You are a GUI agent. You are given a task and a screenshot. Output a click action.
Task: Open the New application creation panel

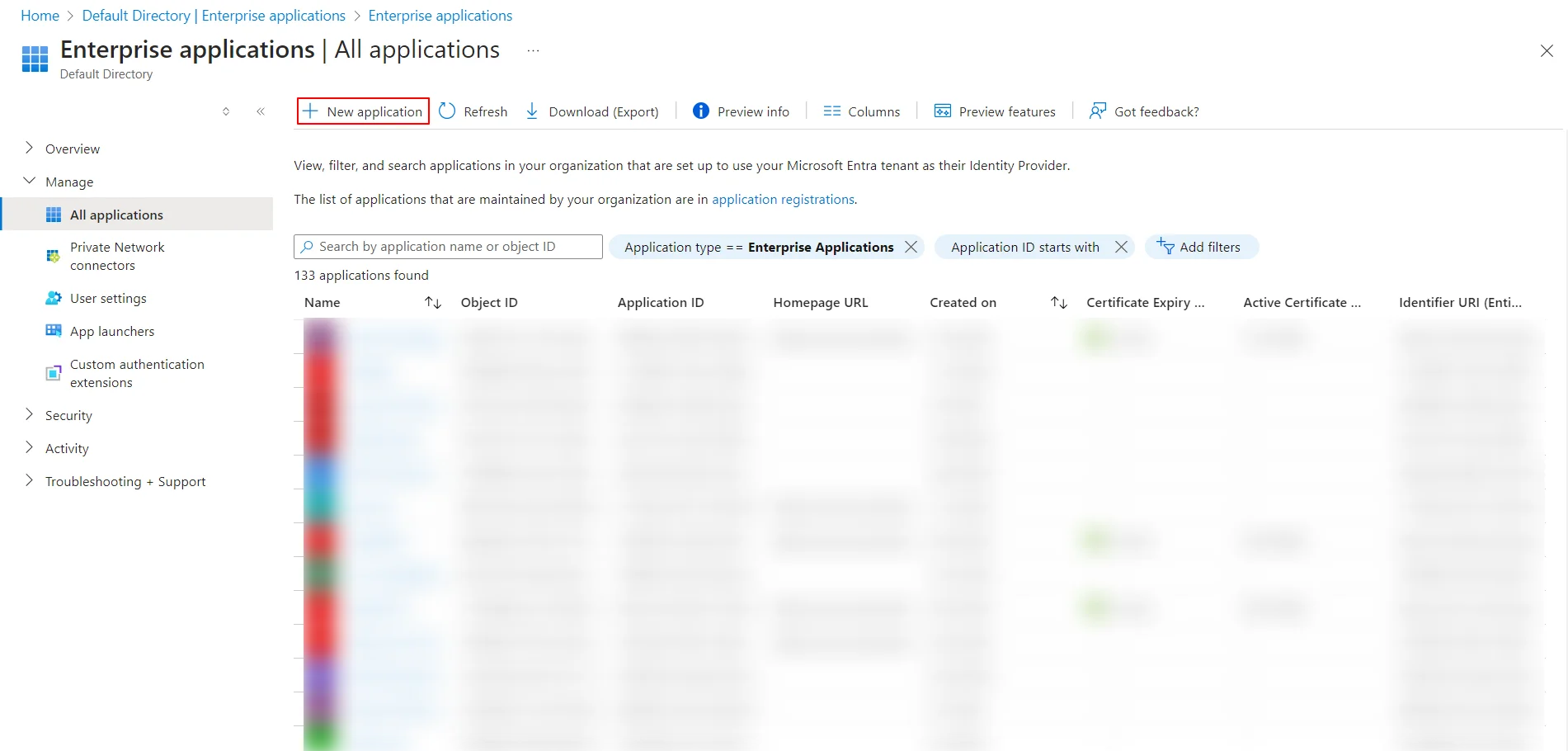[x=362, y=111]
